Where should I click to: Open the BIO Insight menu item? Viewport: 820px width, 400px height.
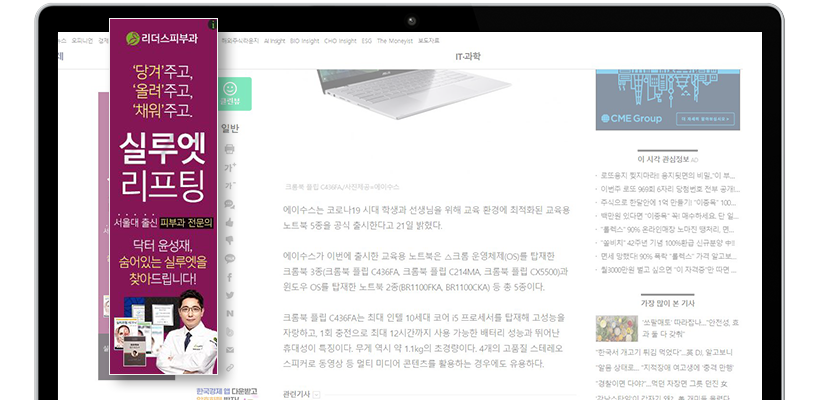[x=304, y=41]
